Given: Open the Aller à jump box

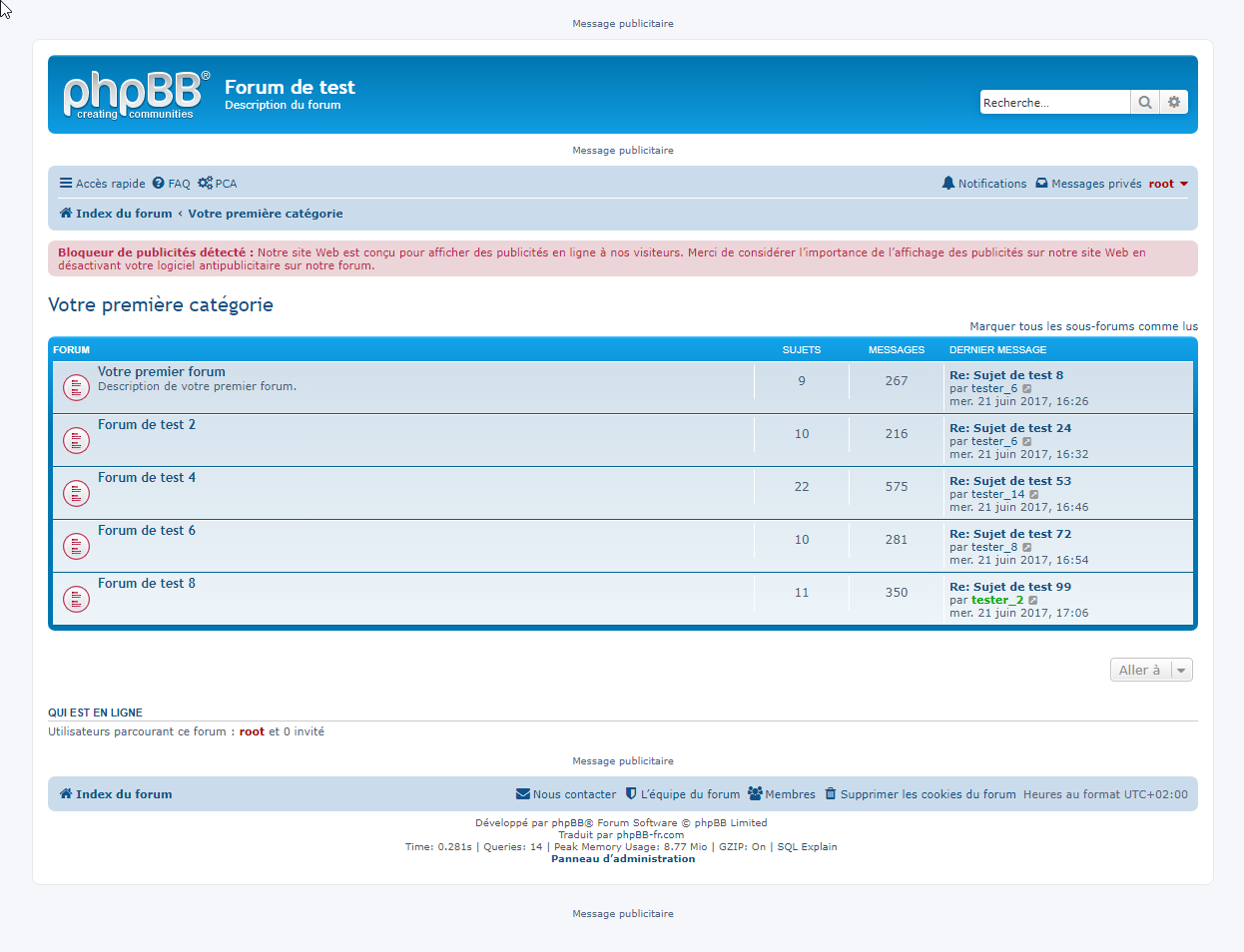Looking at the screenshot, I should click(1150, 671).
